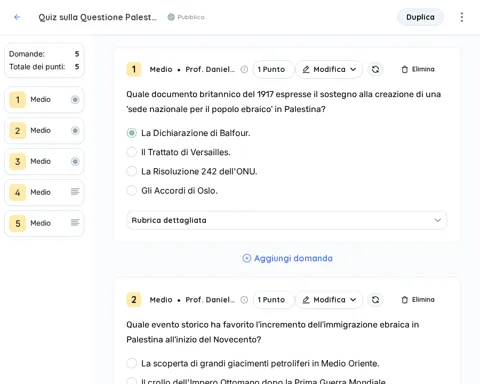Click the yellow number 2 badge in question card
Viewport: 480px width, 384px height.
coord(134,300)
